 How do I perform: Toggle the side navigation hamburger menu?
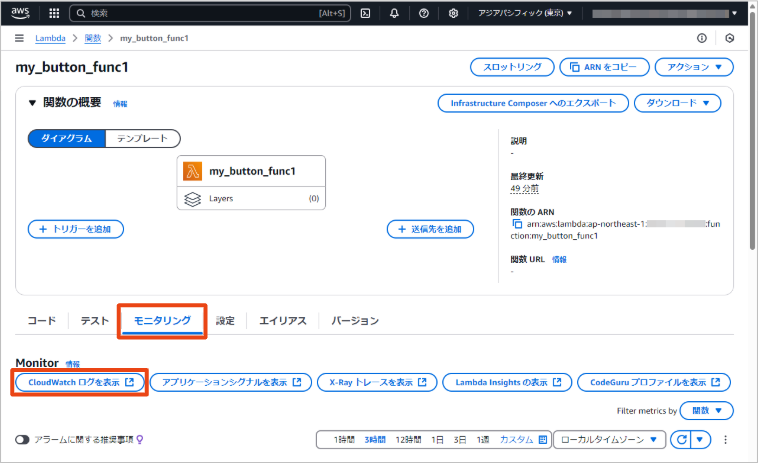[x=19, y=38]
